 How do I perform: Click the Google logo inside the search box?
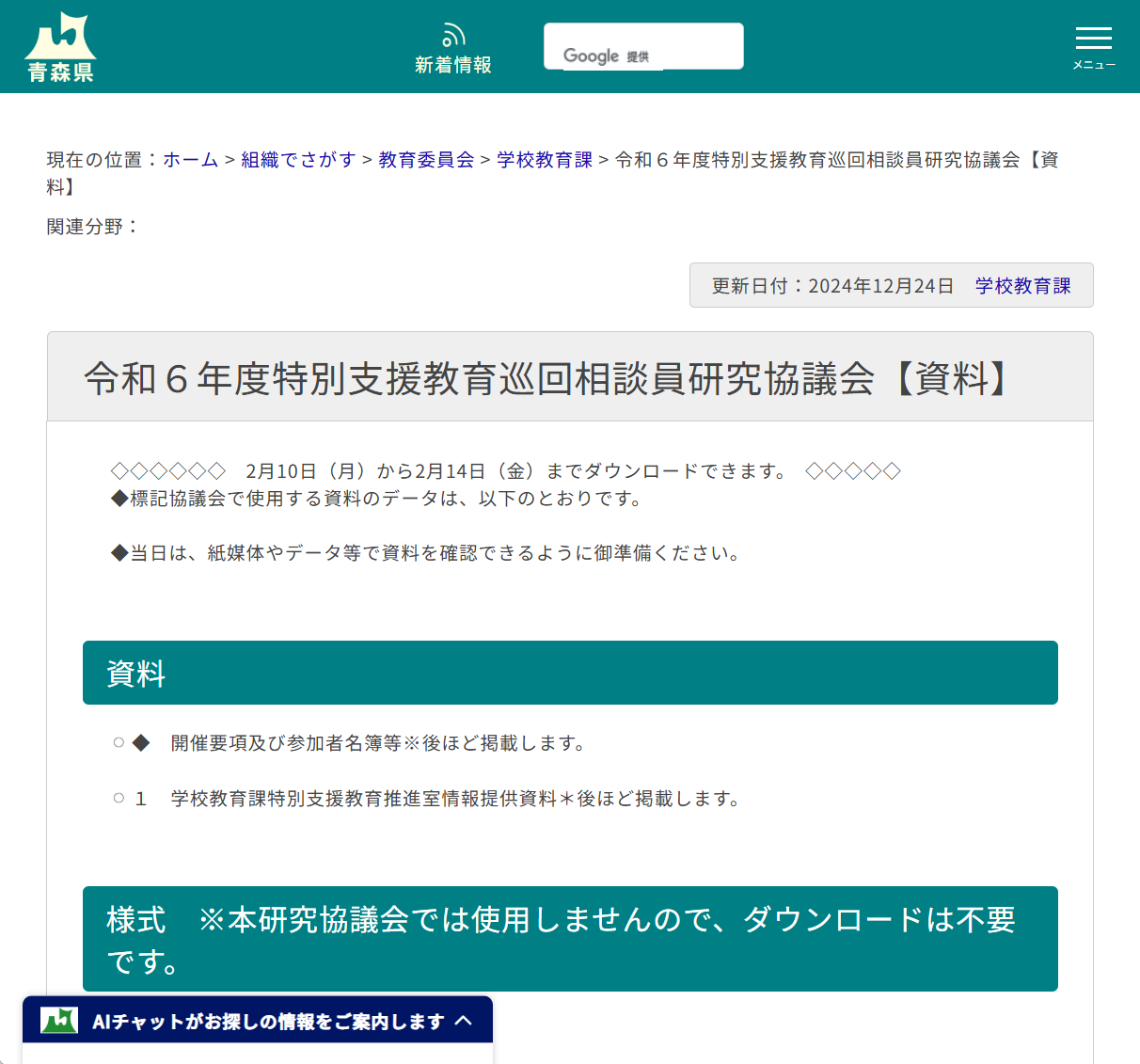(x=592, y=56)
